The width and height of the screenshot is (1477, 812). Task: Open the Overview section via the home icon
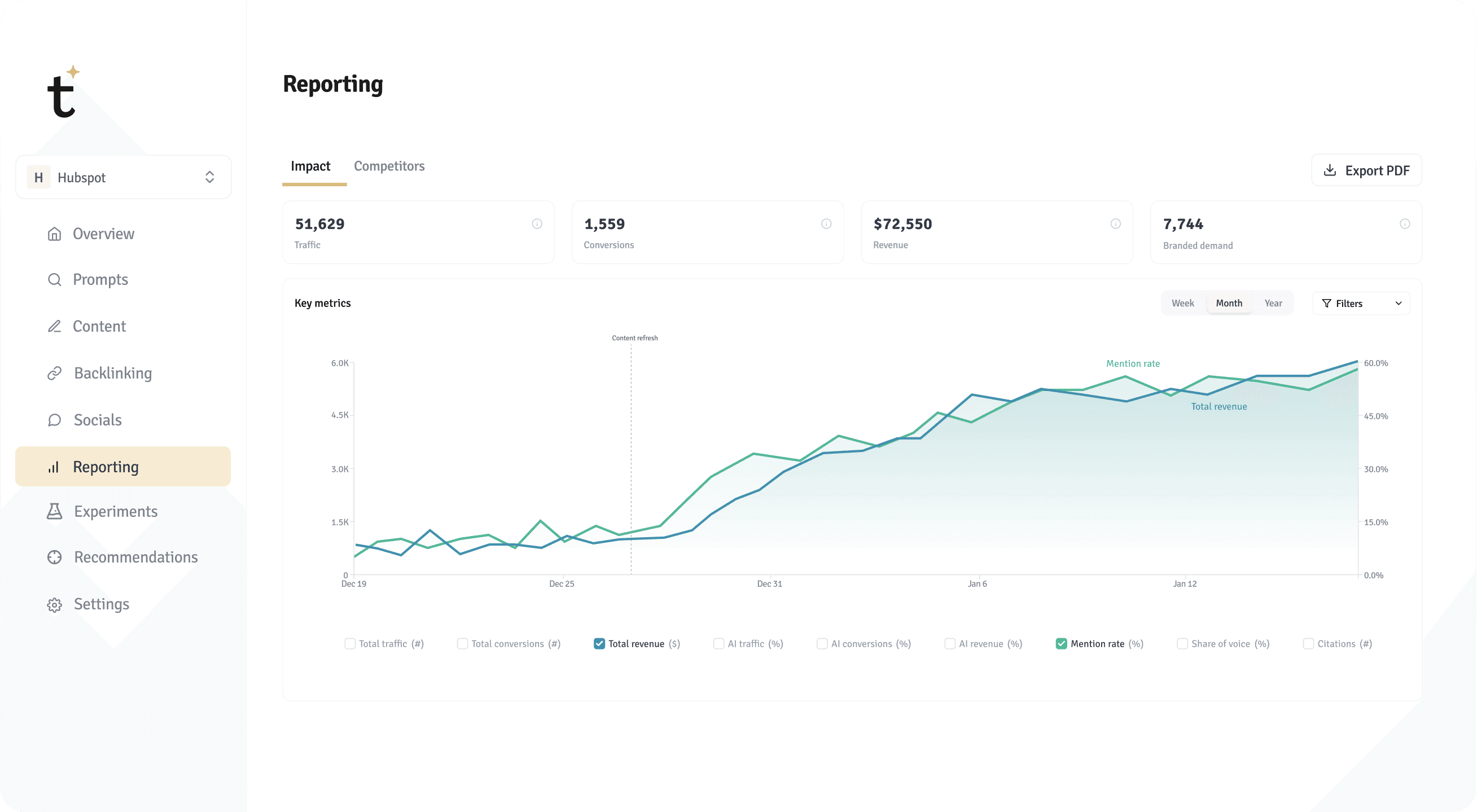(x=55, y=234)
